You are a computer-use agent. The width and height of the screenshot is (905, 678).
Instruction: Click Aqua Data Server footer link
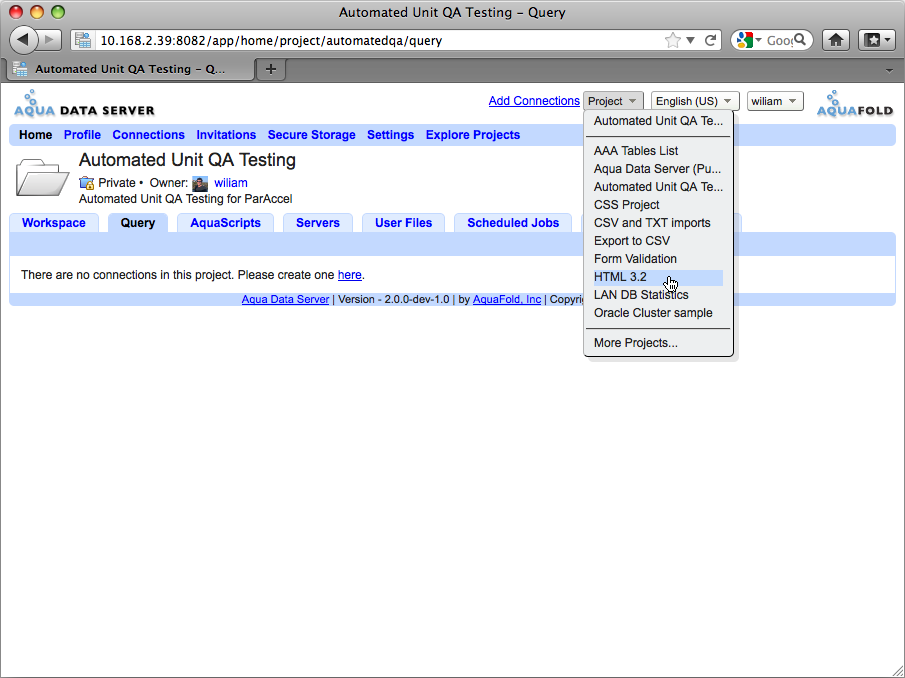(x=285, y=299)
